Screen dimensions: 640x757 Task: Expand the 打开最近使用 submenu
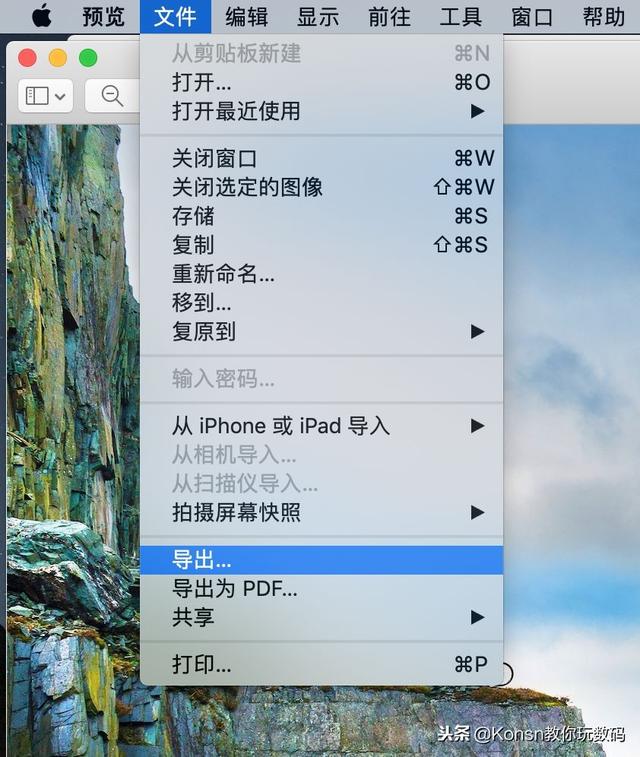[321, 111]
